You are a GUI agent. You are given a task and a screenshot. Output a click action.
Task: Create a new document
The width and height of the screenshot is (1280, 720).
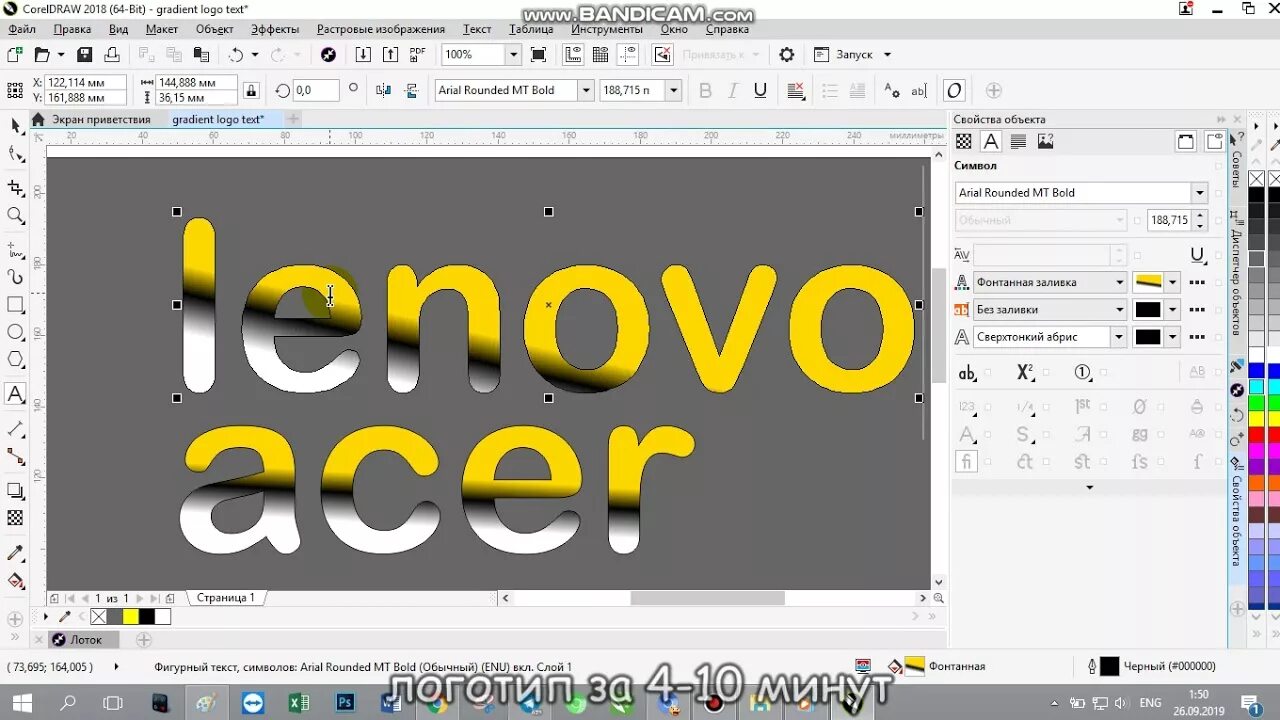click(15, 55)
